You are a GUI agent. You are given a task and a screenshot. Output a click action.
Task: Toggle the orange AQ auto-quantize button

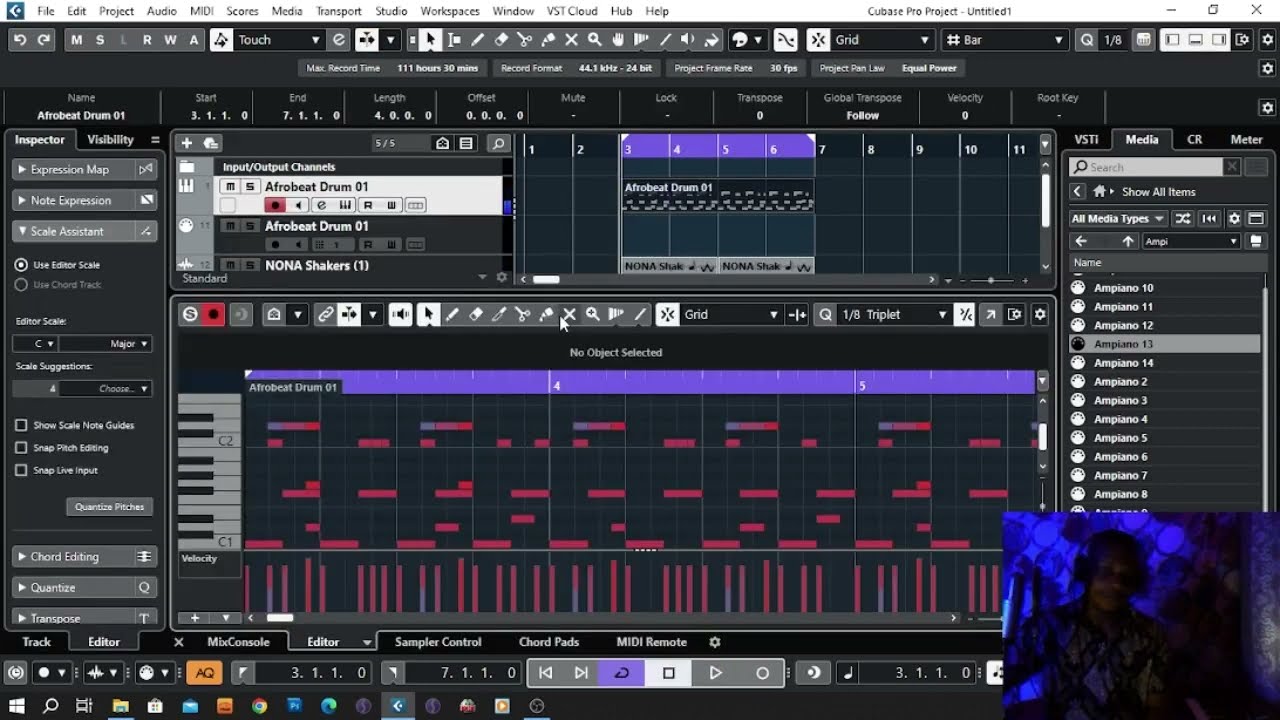point(204,673)
